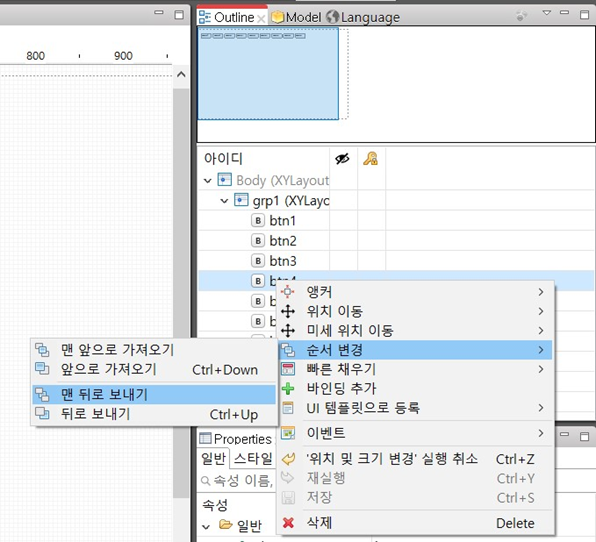596x542 pixels.
Task: Toggle the visibility eye column header
Action: 342,158
